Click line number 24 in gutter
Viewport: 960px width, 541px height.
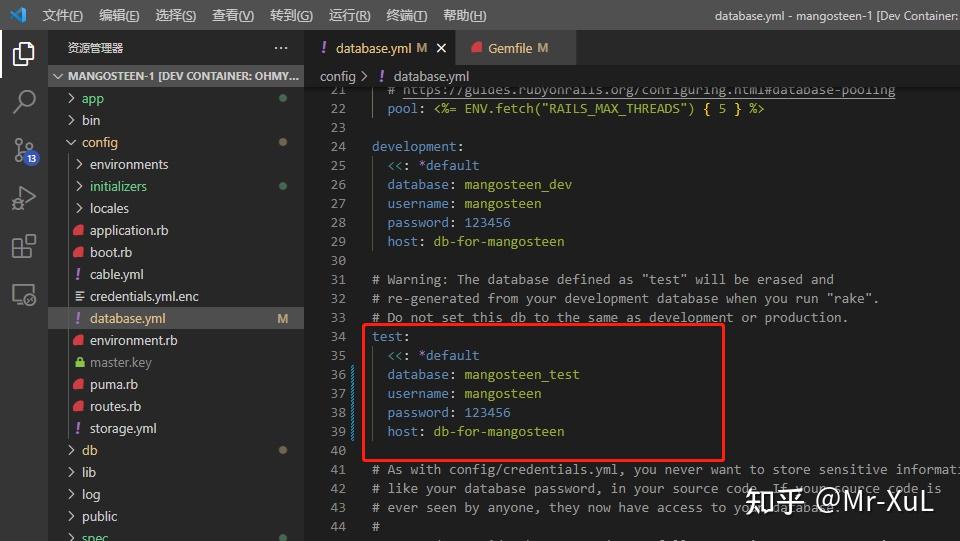pos(339,146)
